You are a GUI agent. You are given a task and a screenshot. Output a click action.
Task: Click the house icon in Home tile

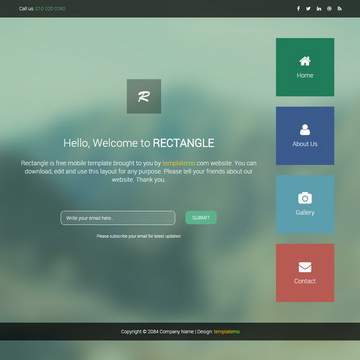tap(305, 61)
